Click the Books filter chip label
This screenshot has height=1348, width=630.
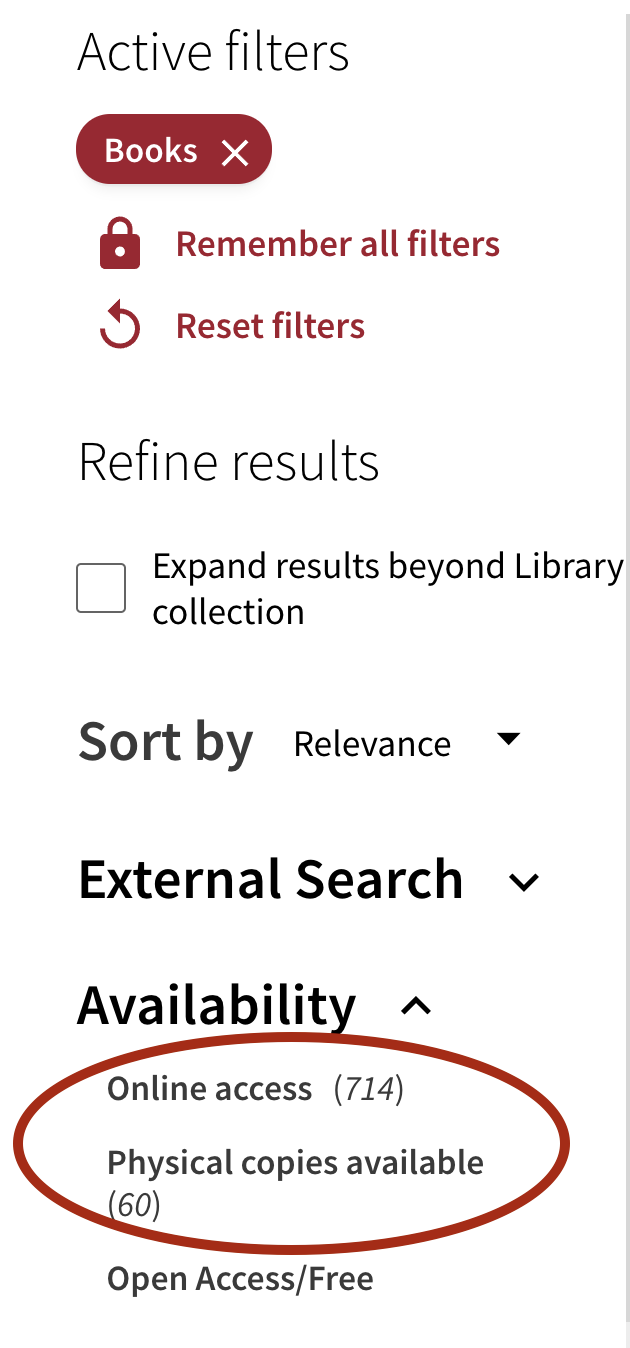coord(151,151)
